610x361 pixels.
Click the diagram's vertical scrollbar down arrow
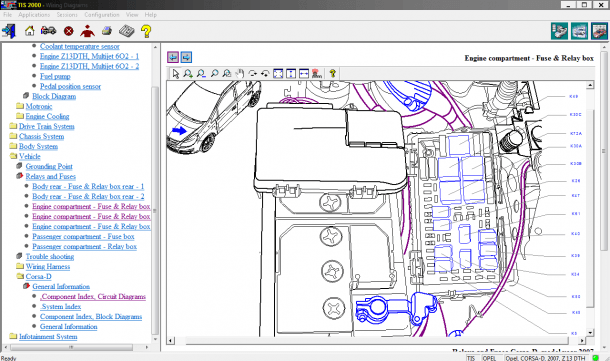coord(590,333)
